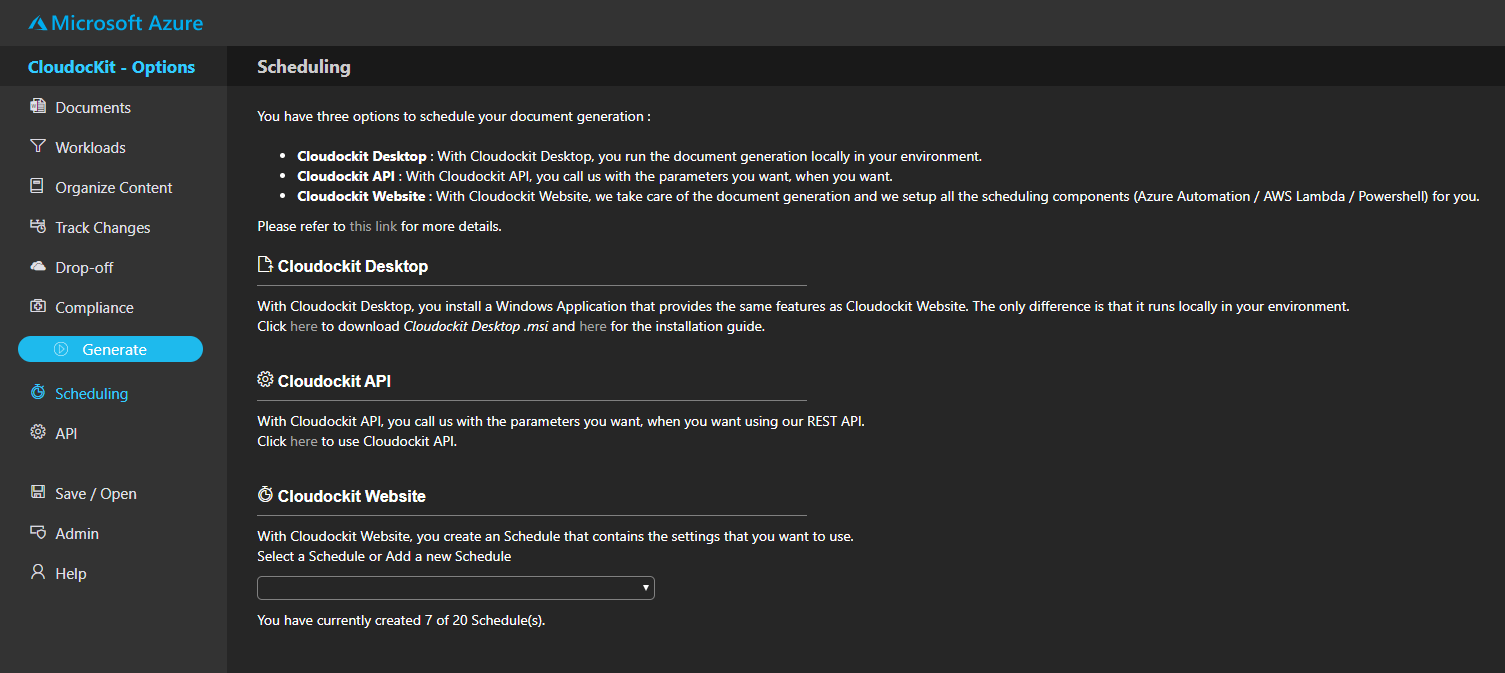Click the 'Cloudockit API' section heading
Screen dimensions: 1505x673
point(334,381)
